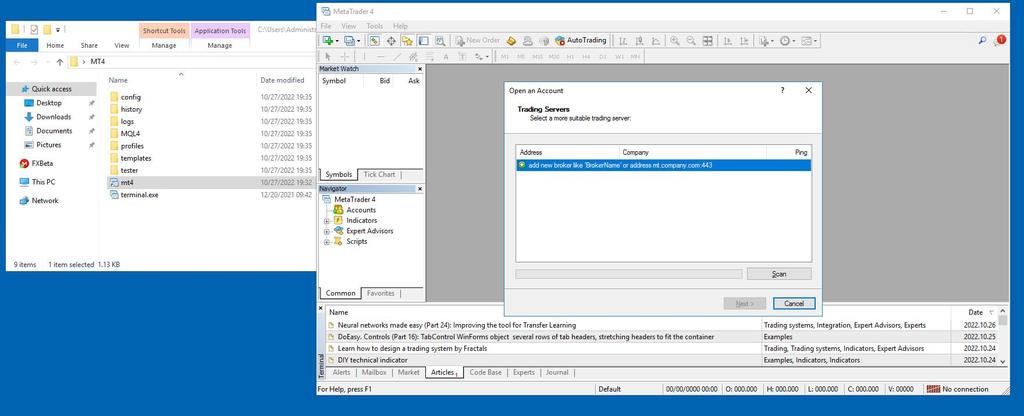Click the dialog help question mark
This screenshot has height=416, width=1024.
[x=782, y=91]
